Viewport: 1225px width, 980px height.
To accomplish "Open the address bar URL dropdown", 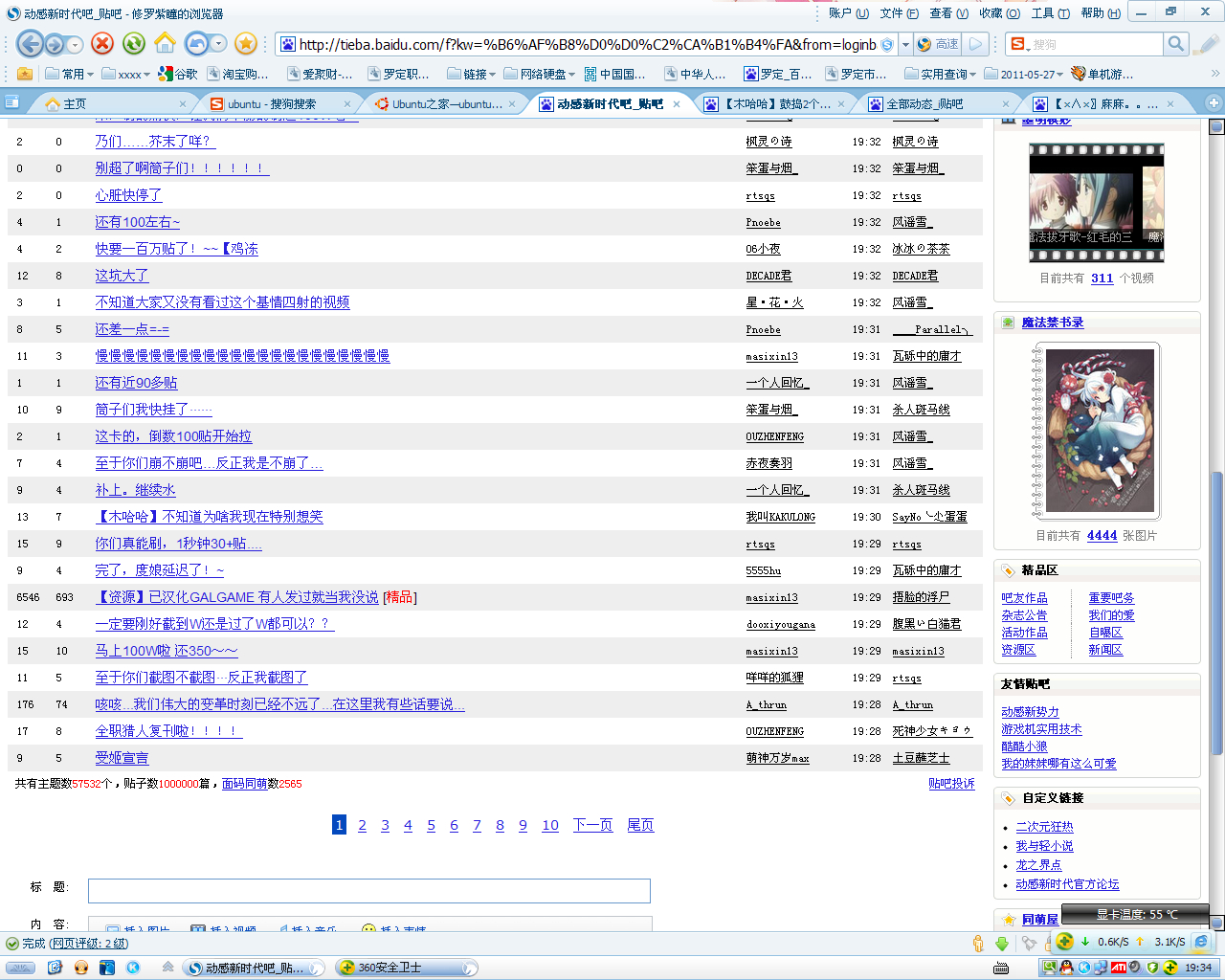I will (905, 44).
